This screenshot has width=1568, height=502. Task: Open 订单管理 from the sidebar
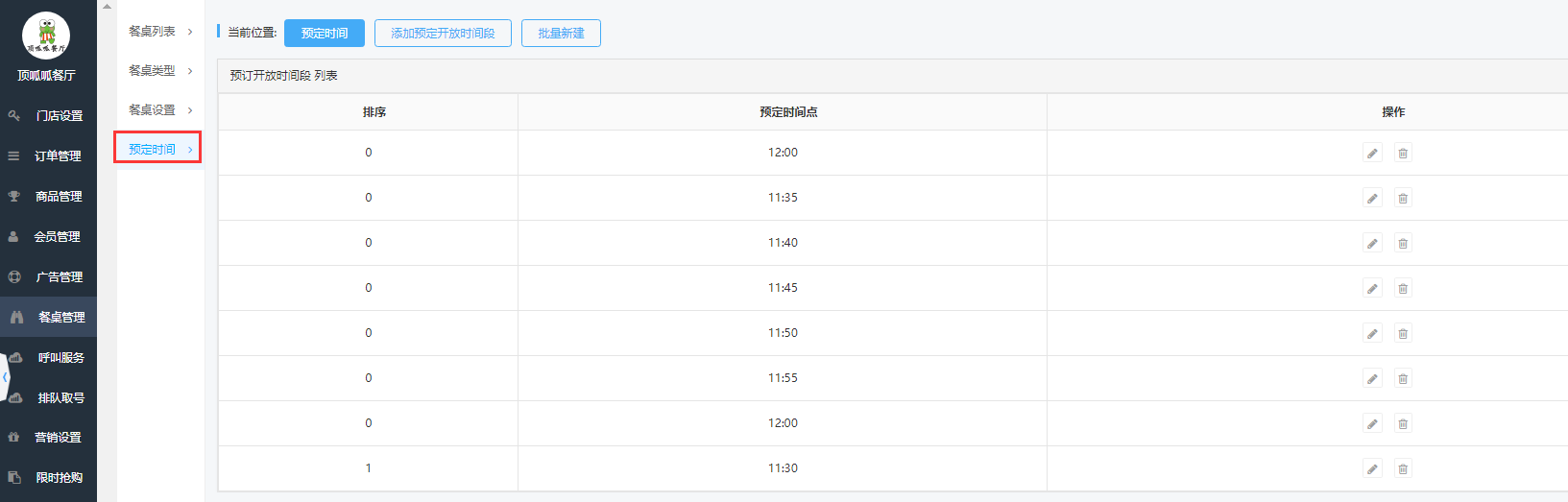click(48, 155)
